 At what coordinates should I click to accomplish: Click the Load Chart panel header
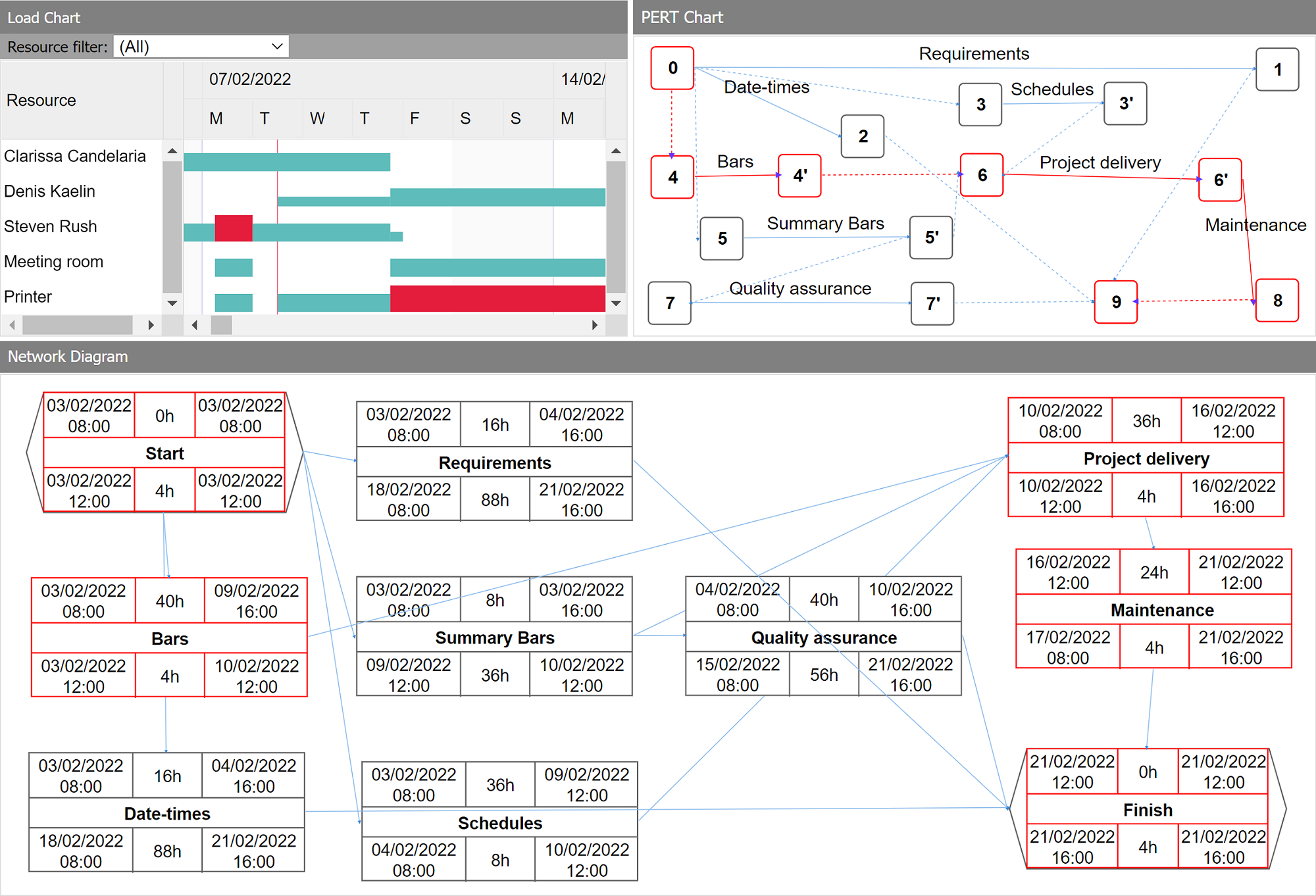pyautogui.click(x=44, y=17)
